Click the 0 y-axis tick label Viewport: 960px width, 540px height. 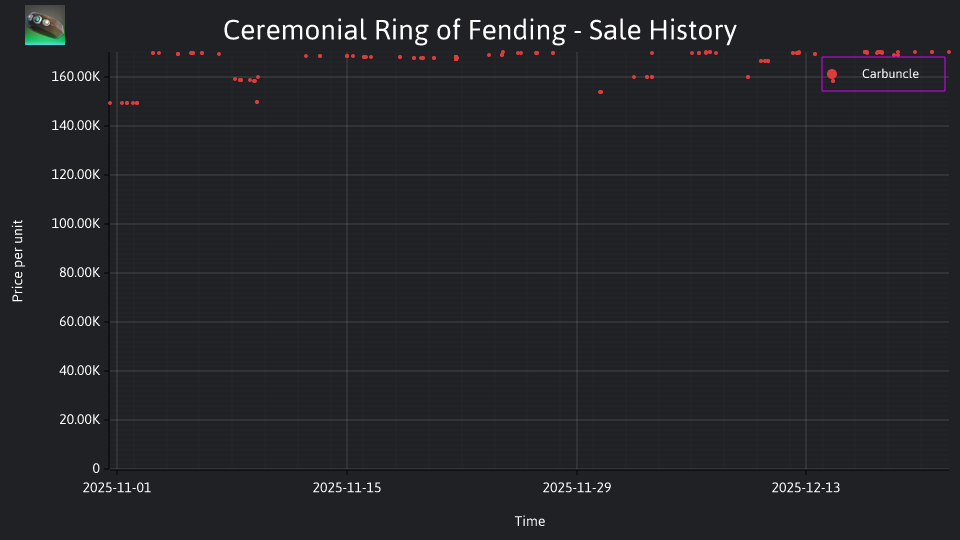pyautogui.click(x=96, y=468)
